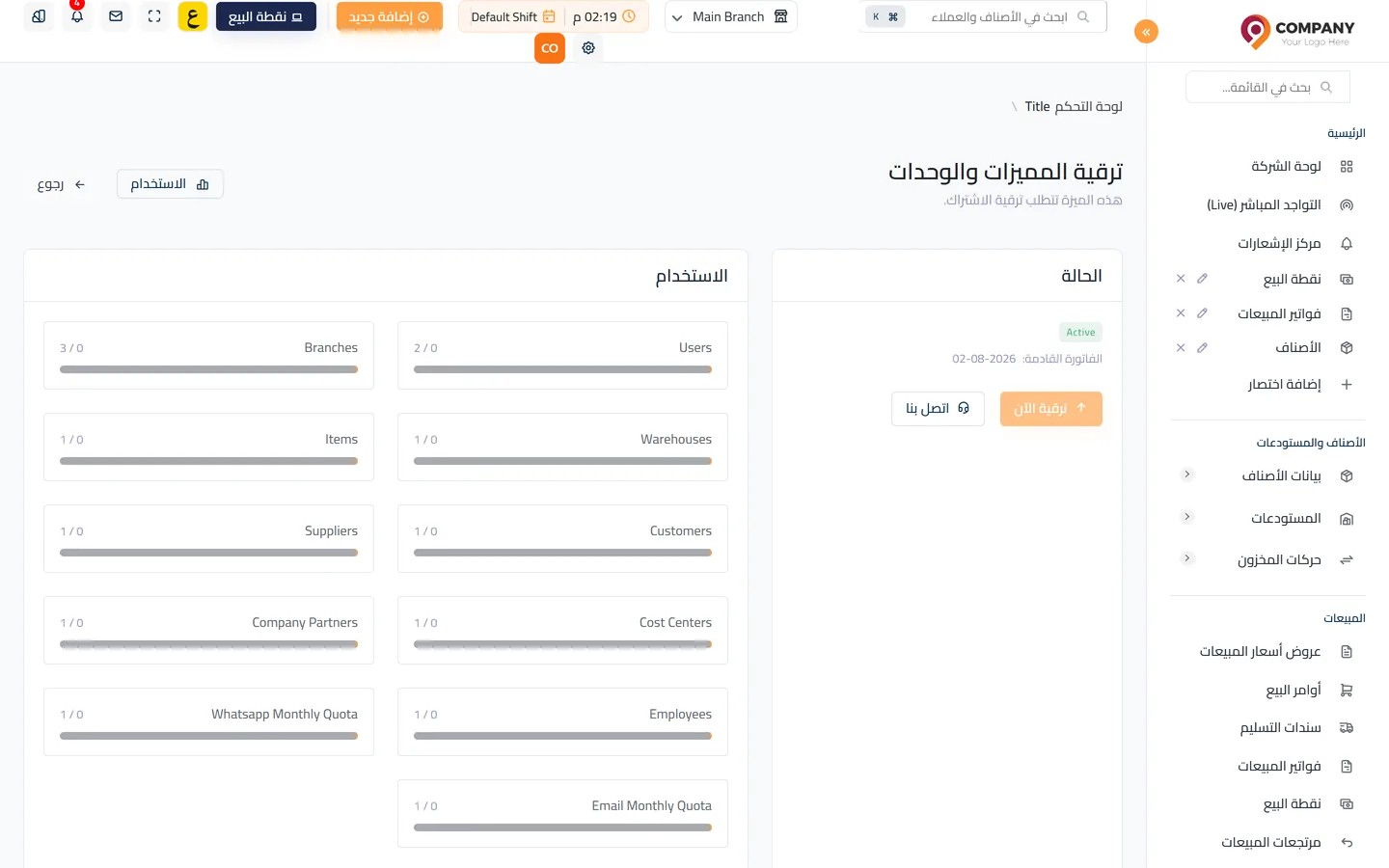Image resolution: width=1389 pixels, height=868 pixels.
Task: Remove the نقطة البيع shortcut
Action: (1181, 279)
